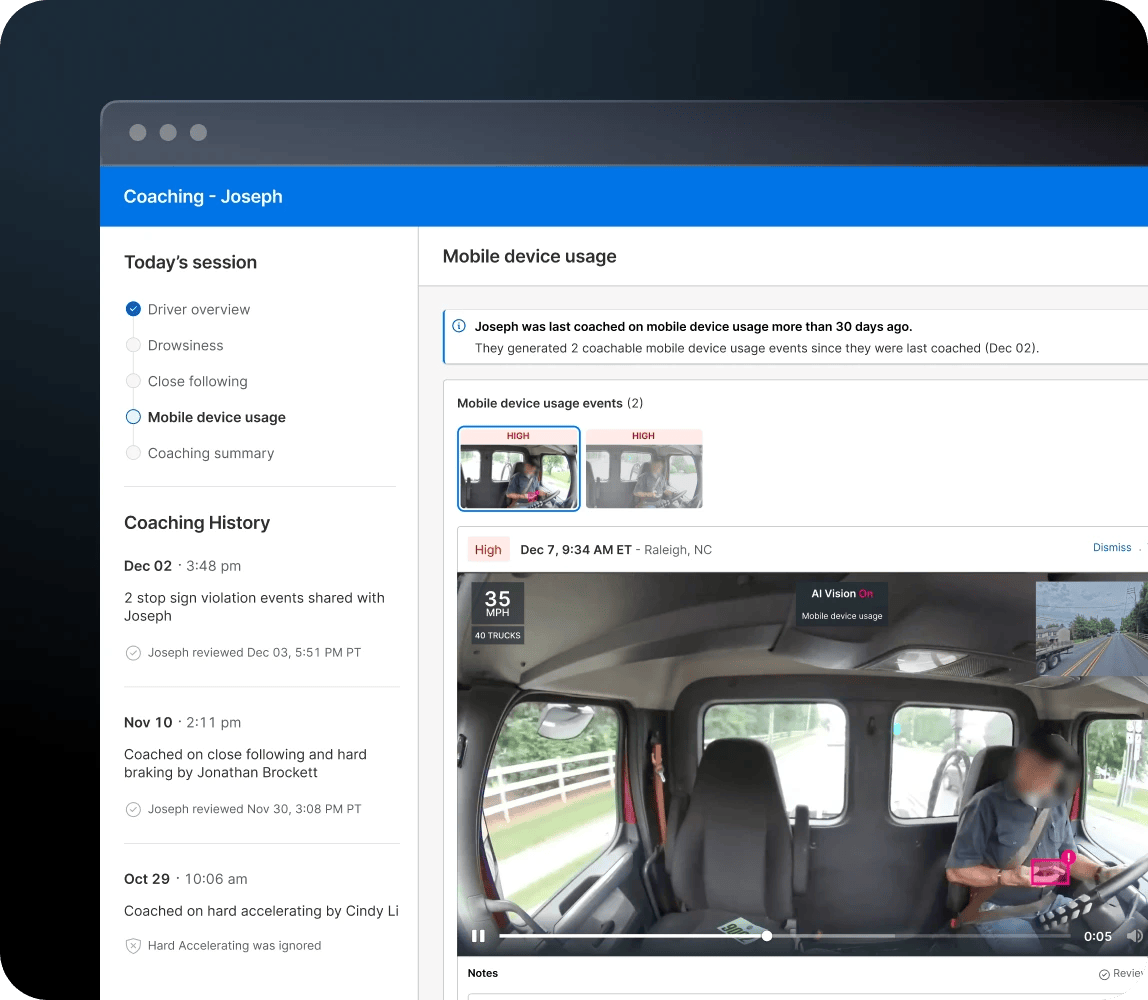Click the High severity tag
Viewport: 1148px width, 1000px height.
coord(488,549)
